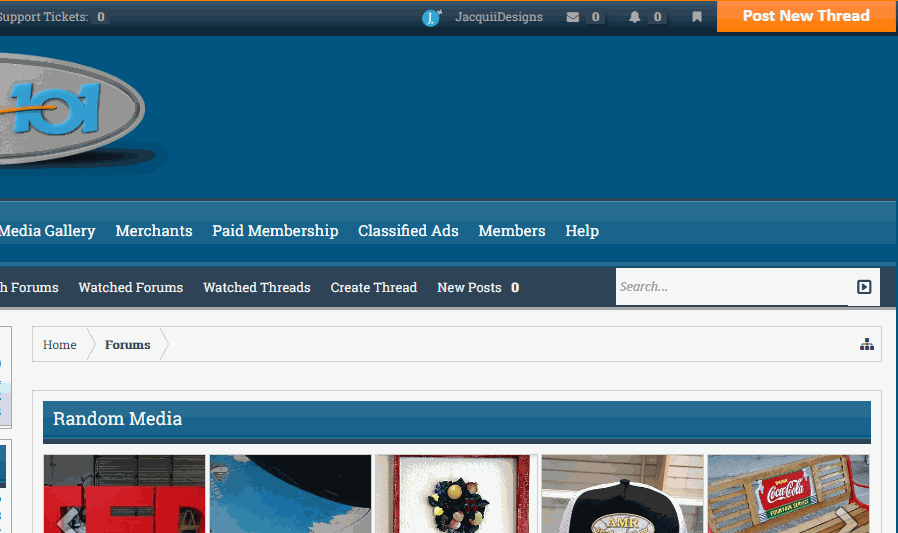This screenshot has width=898, height=533.
Task: Click into the Search field
Action: tap(731, 287)
